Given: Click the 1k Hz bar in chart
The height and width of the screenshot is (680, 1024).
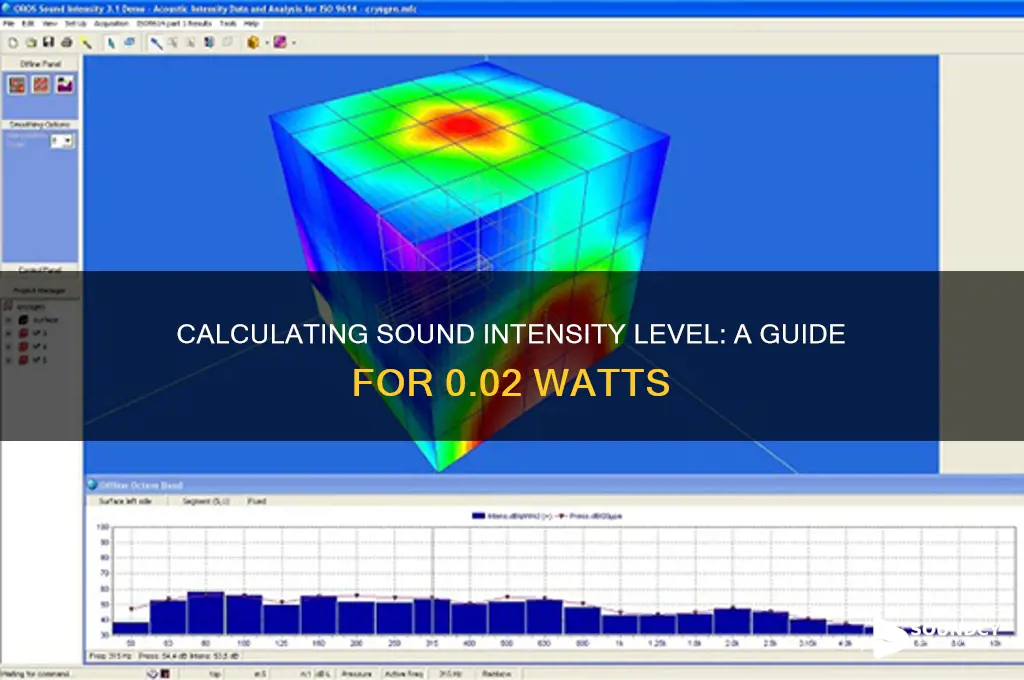Looking at the screenshot, I should [620, 624].
